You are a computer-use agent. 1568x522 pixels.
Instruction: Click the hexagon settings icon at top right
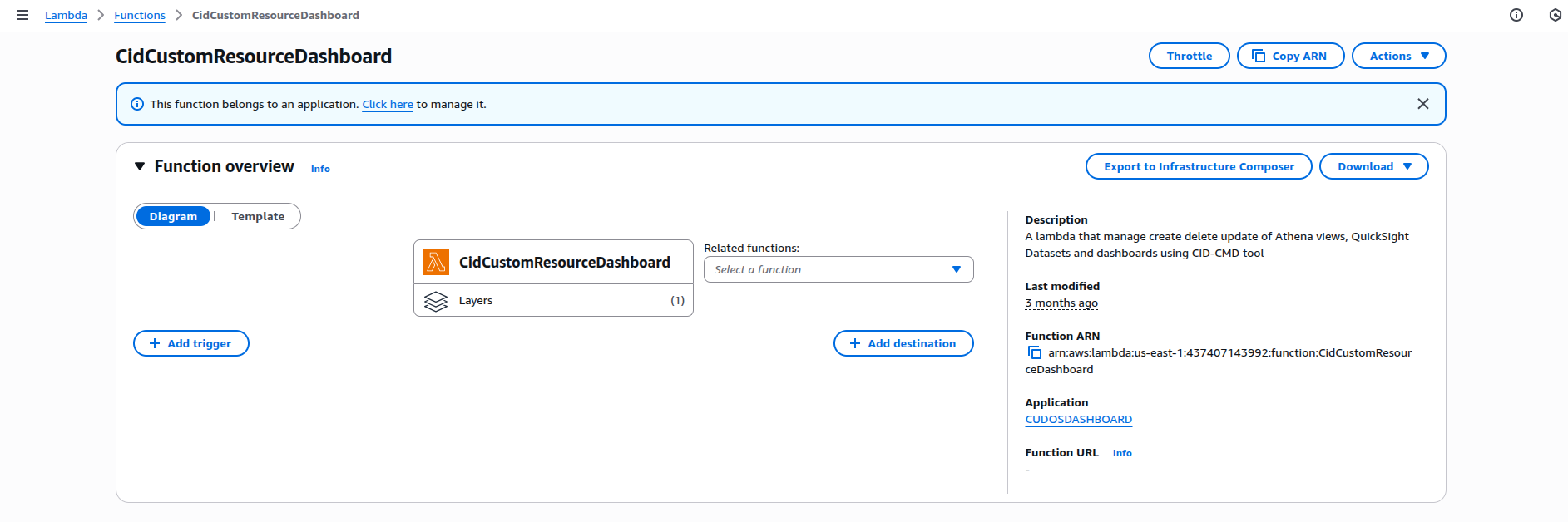pos(1555,15)
